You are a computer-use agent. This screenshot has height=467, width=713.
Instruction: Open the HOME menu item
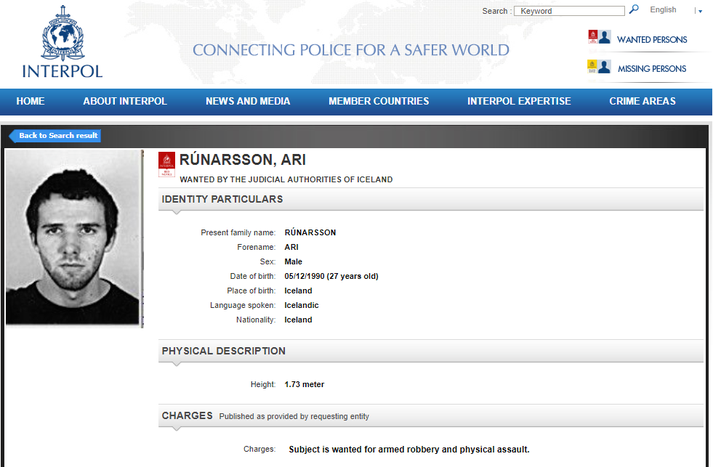point(30,101)
